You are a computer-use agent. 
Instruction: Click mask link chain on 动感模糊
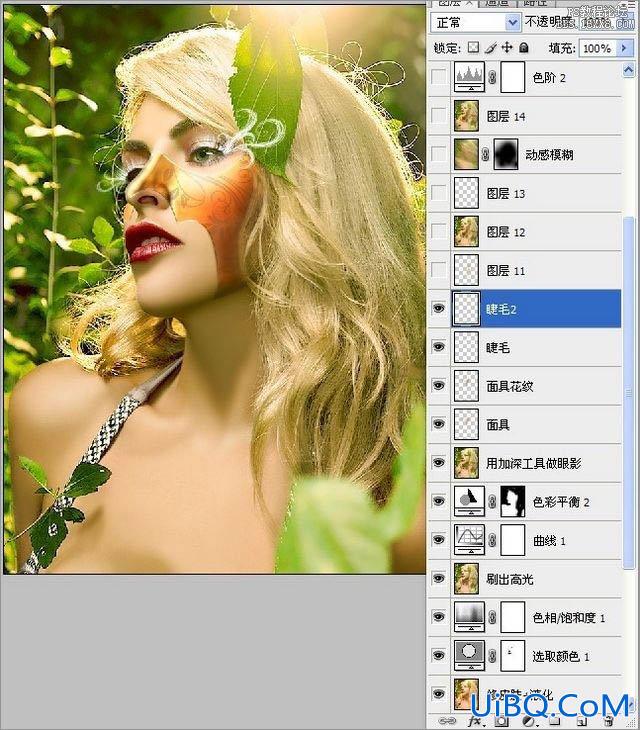485,154
